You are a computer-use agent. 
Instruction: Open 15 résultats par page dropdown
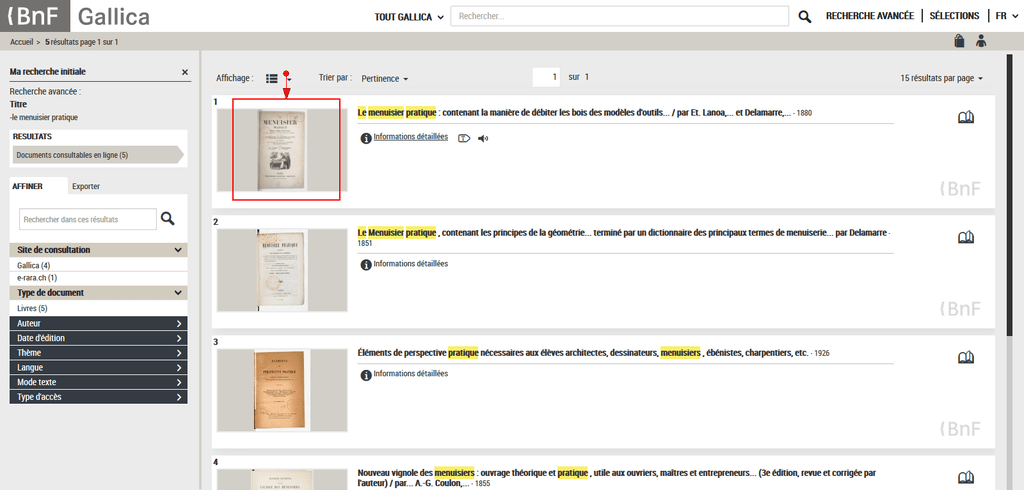click(941, 78)
